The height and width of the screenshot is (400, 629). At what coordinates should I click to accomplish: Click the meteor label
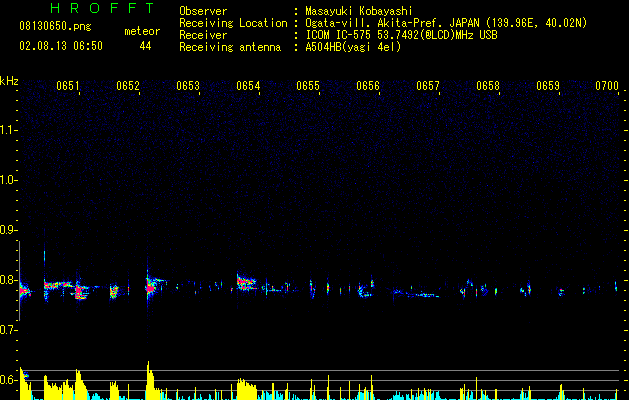(x=142, y=31)
